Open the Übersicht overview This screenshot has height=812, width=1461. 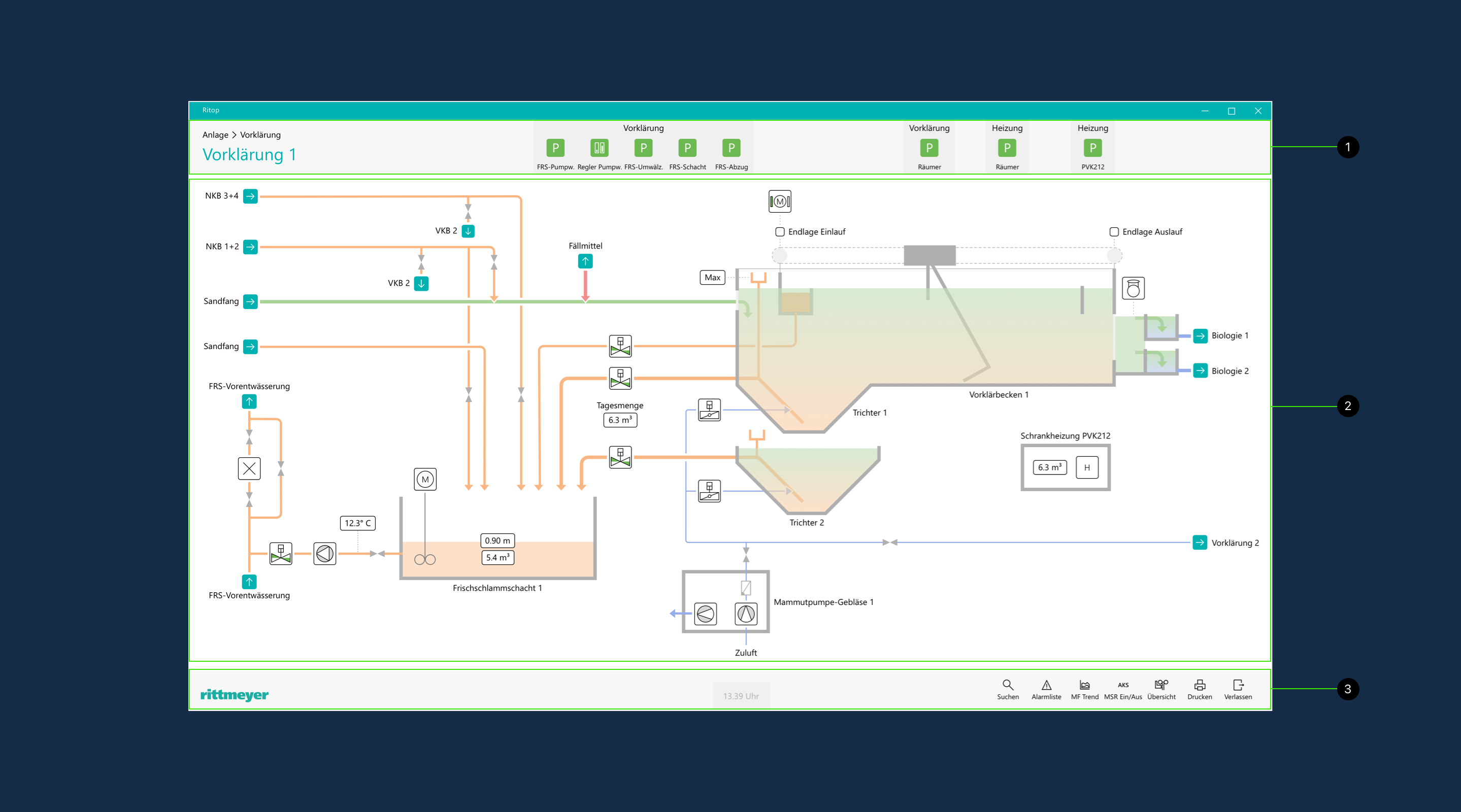tap(1161, 689)
